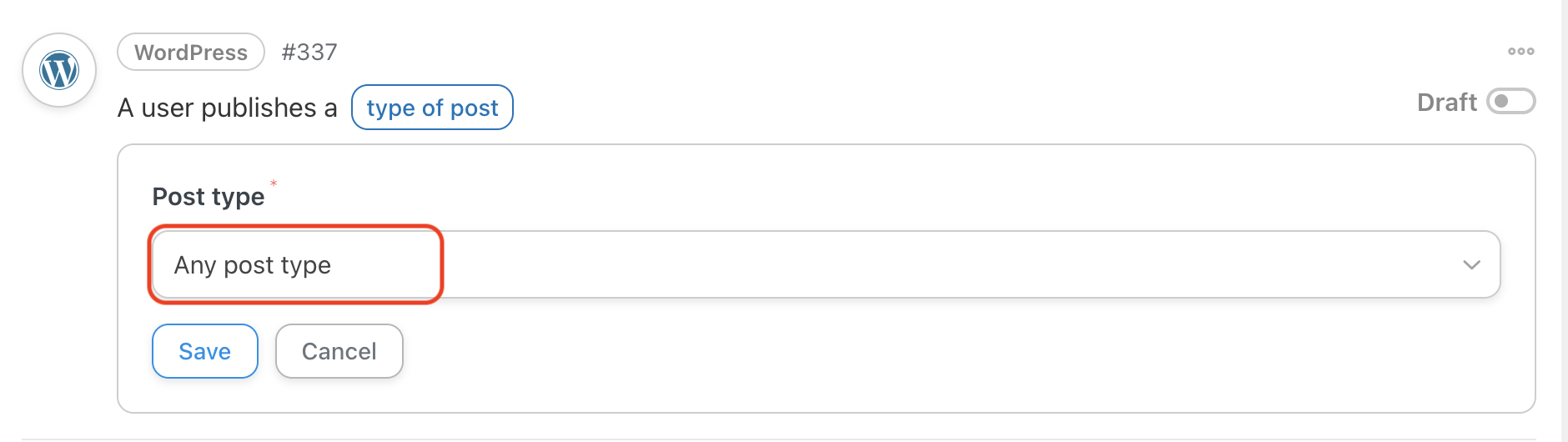Image resolution: width=1568 pixels, height=442 pixels.
Task: Click the vertical scrollbar on the right
Action: (x=1565, y=221)
